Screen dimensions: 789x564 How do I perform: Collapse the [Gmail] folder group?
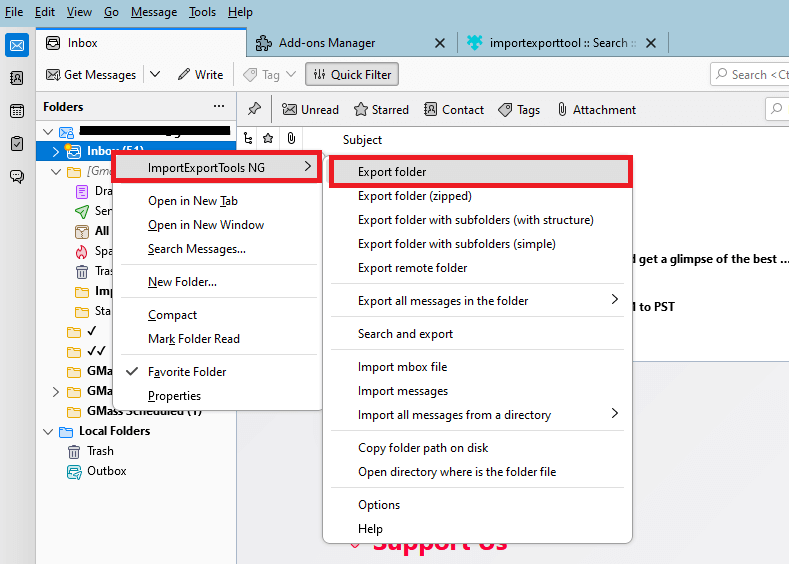coord(56,172)
